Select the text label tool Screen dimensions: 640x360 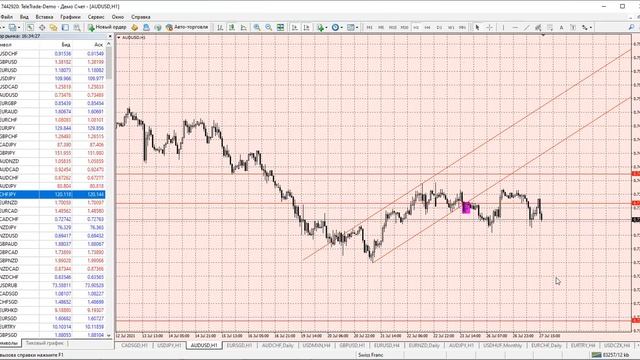pyautogui.click(x=573, y=27)
